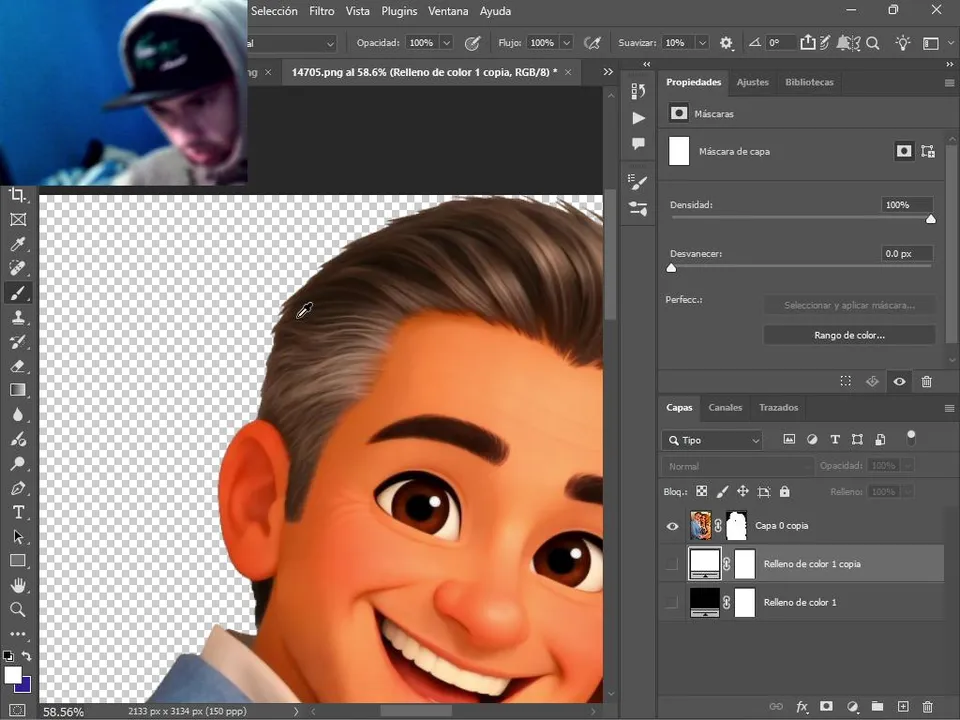
Task: Select the Smudge mixer tool
Action: (18, 439)
